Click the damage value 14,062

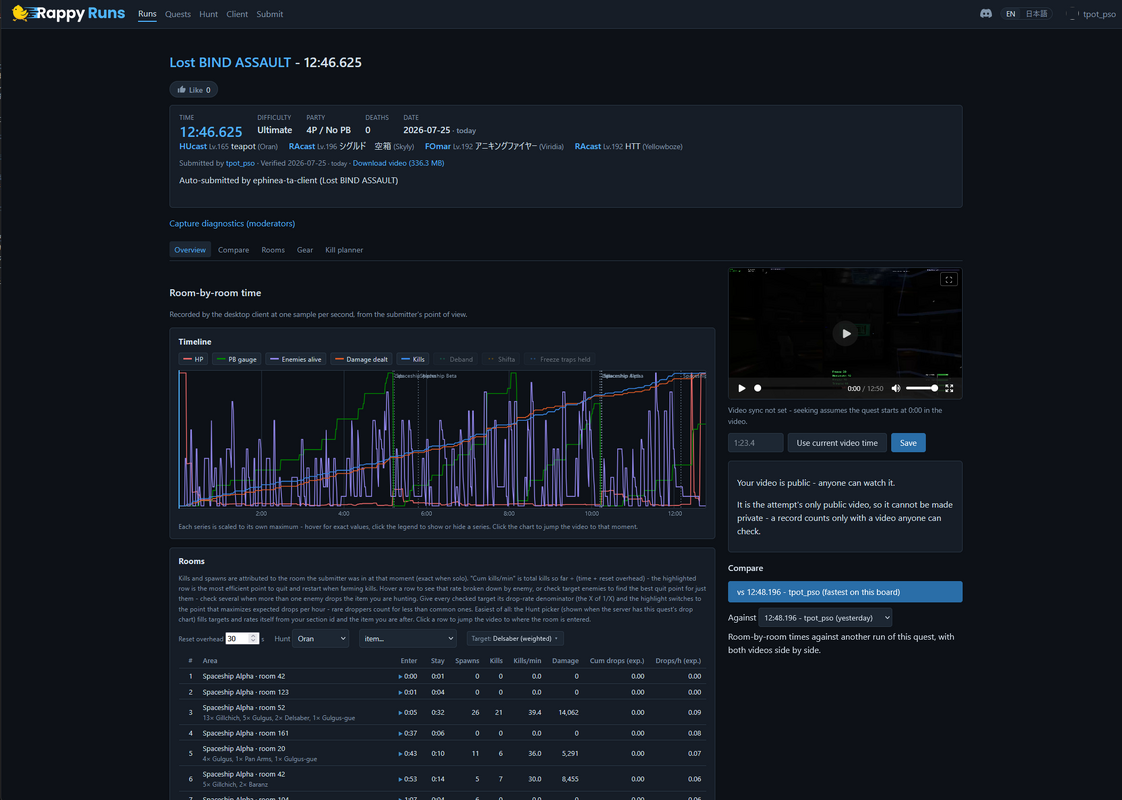(568, 713)
